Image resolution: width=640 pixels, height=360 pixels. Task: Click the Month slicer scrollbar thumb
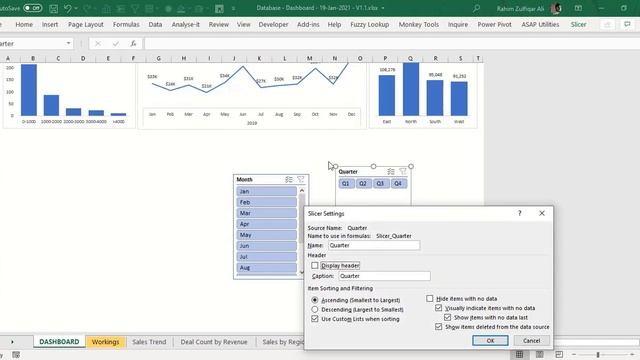(302, 218)
